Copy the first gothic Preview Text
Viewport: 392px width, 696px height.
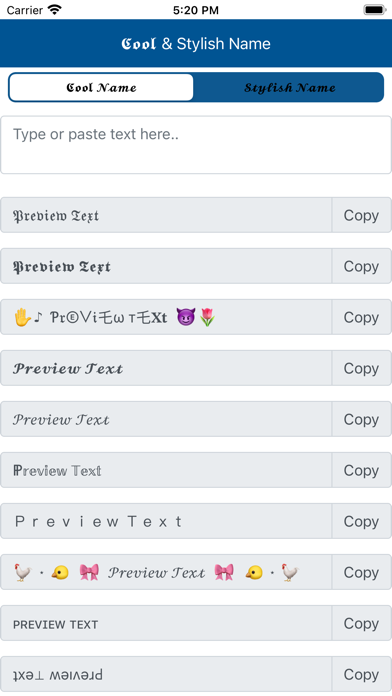point(361,215)
